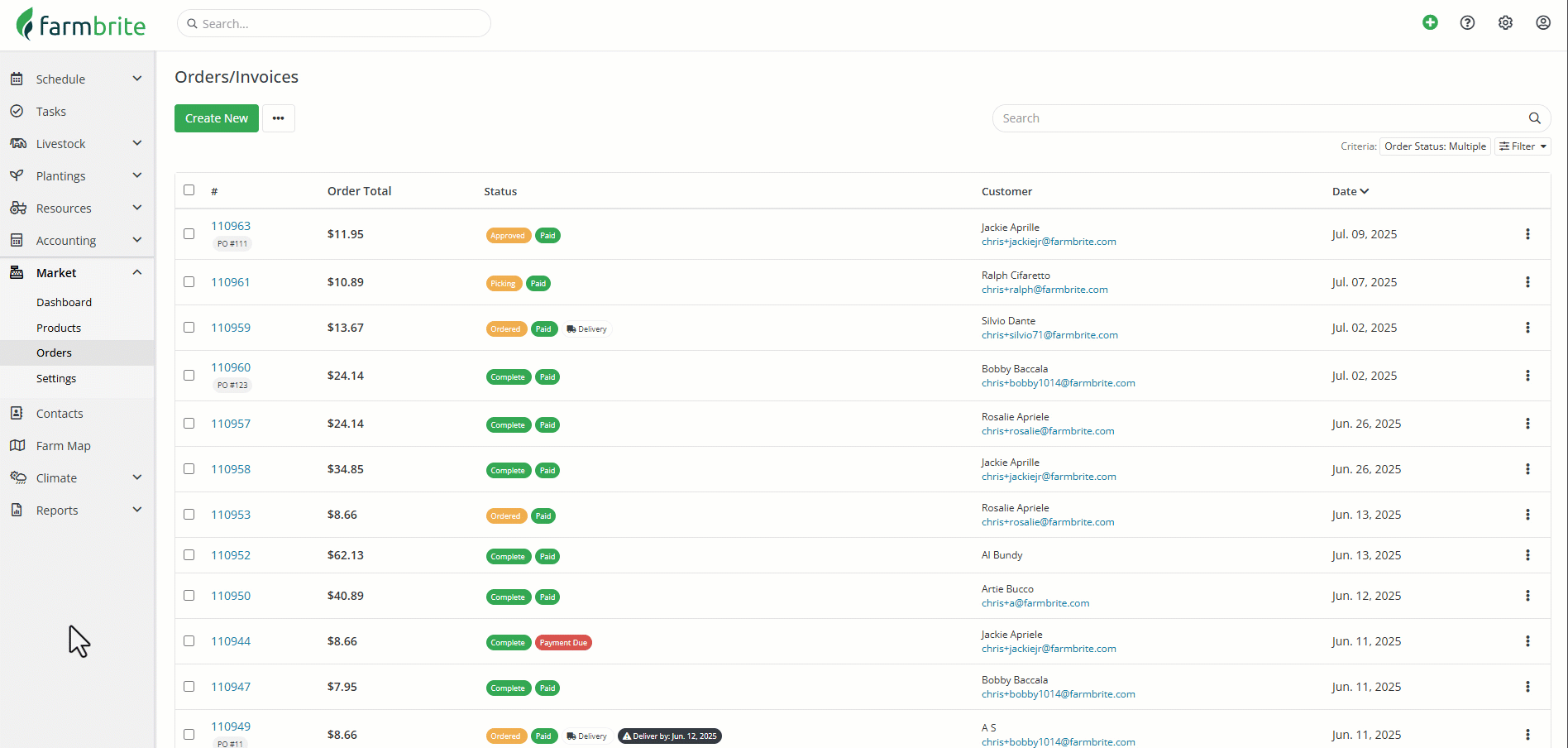Screen dimensions: 1568x748
Task: Collapse the Market menu chevron
Action: pos(137,272)
